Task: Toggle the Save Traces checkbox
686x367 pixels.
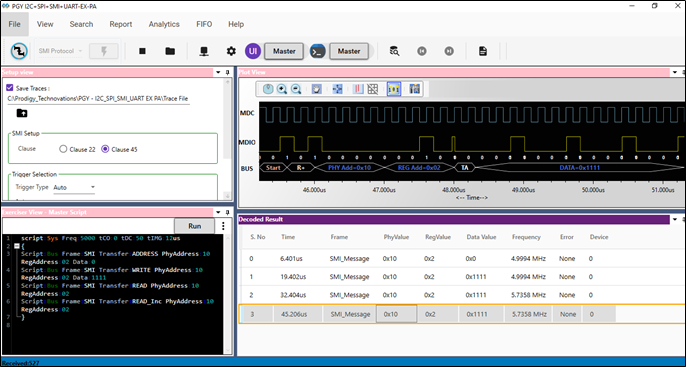Action: coord(10,88)
